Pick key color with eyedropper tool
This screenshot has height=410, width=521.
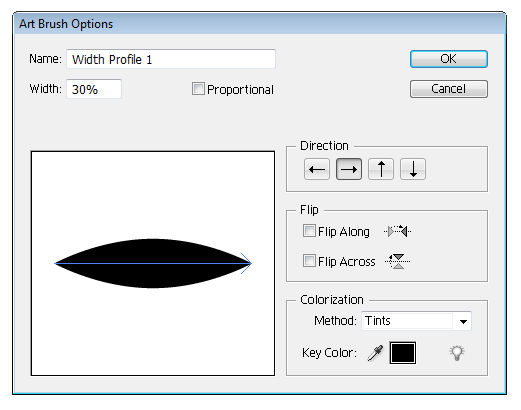375,353
